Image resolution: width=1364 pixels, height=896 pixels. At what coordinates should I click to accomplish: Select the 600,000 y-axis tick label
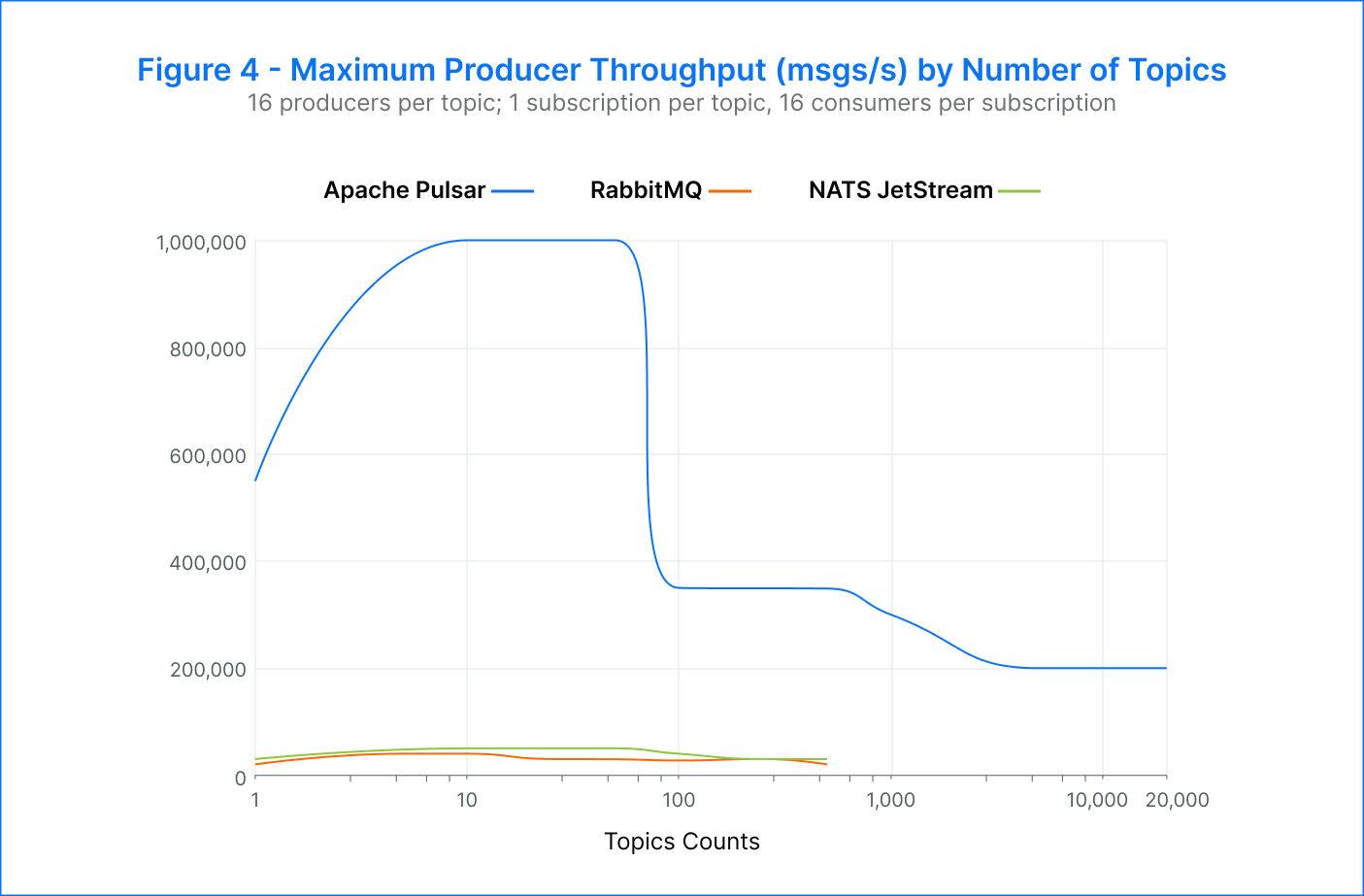point(208,455)
